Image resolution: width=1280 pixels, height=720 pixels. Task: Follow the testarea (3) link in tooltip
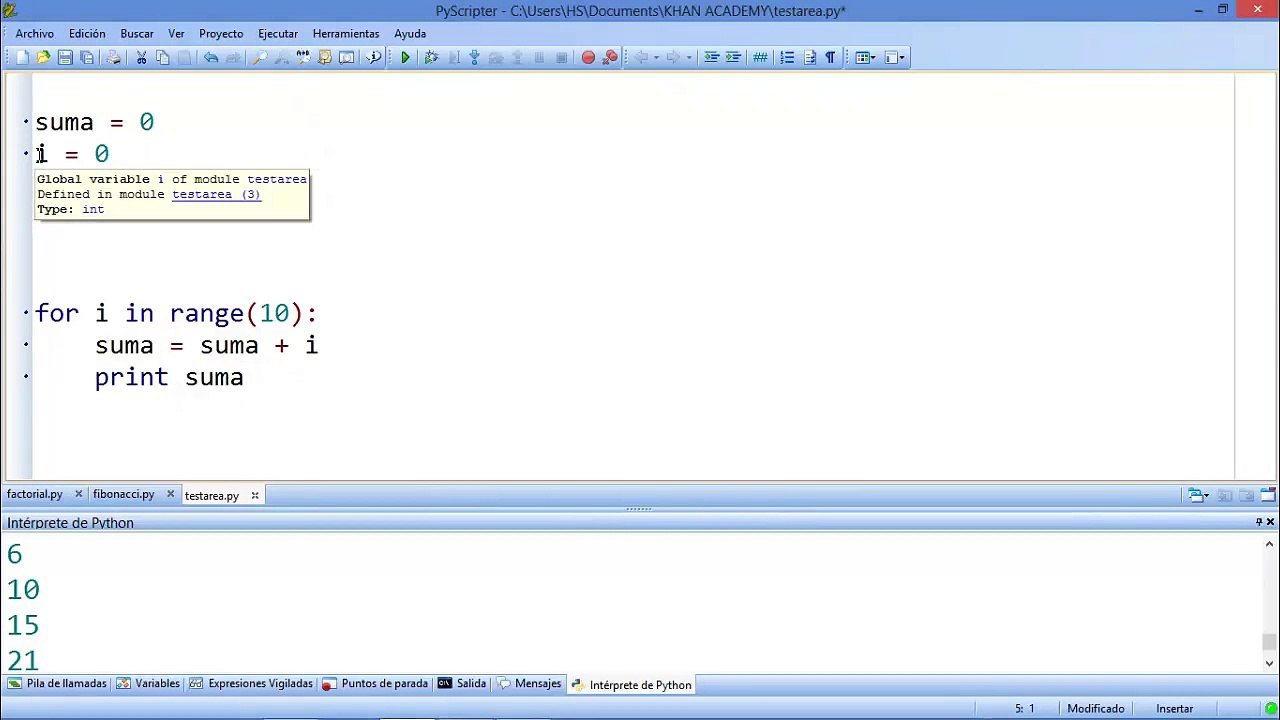coord(216,194)
